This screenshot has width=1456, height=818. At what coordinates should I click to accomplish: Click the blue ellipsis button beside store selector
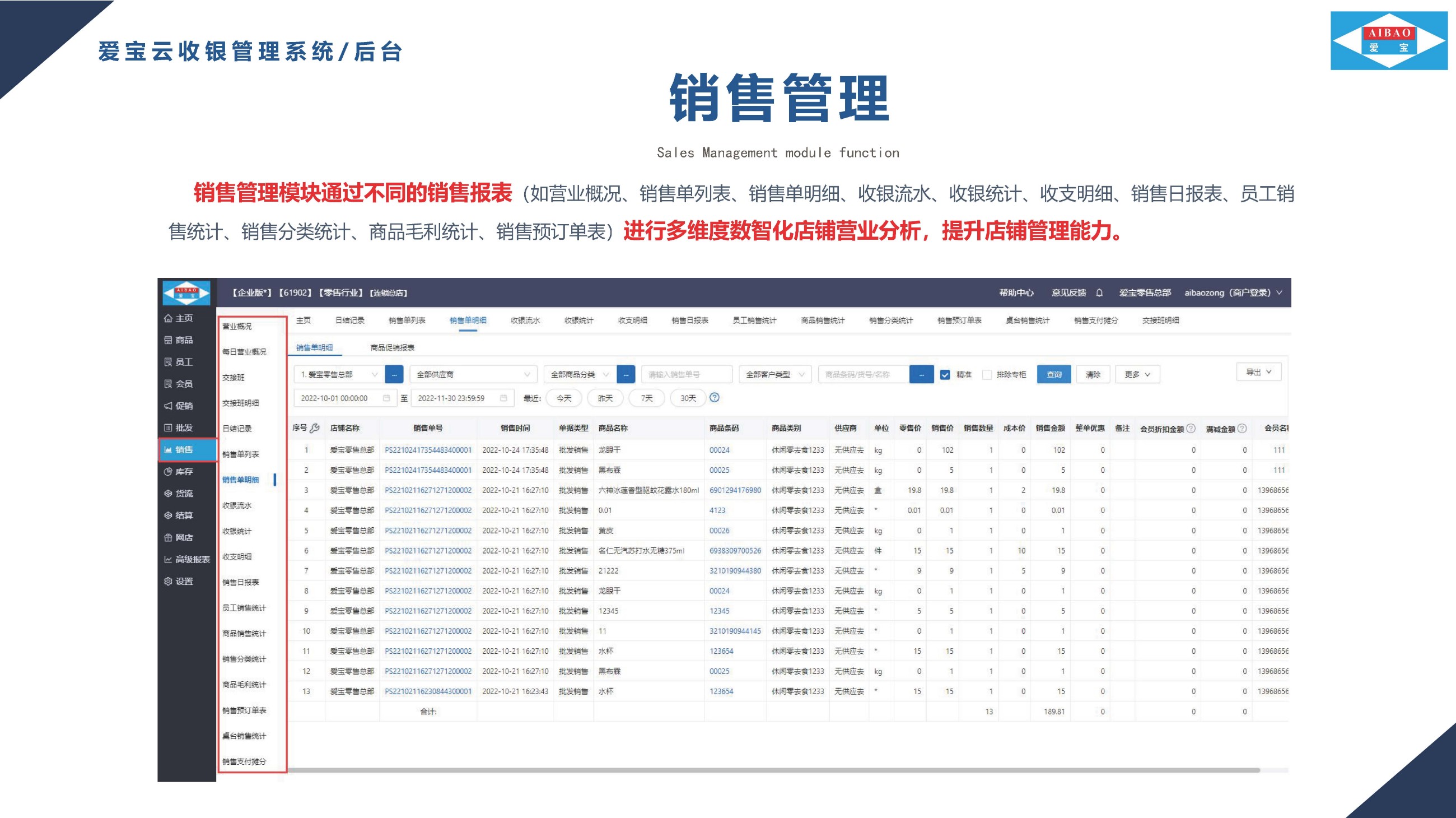(394, 374)
